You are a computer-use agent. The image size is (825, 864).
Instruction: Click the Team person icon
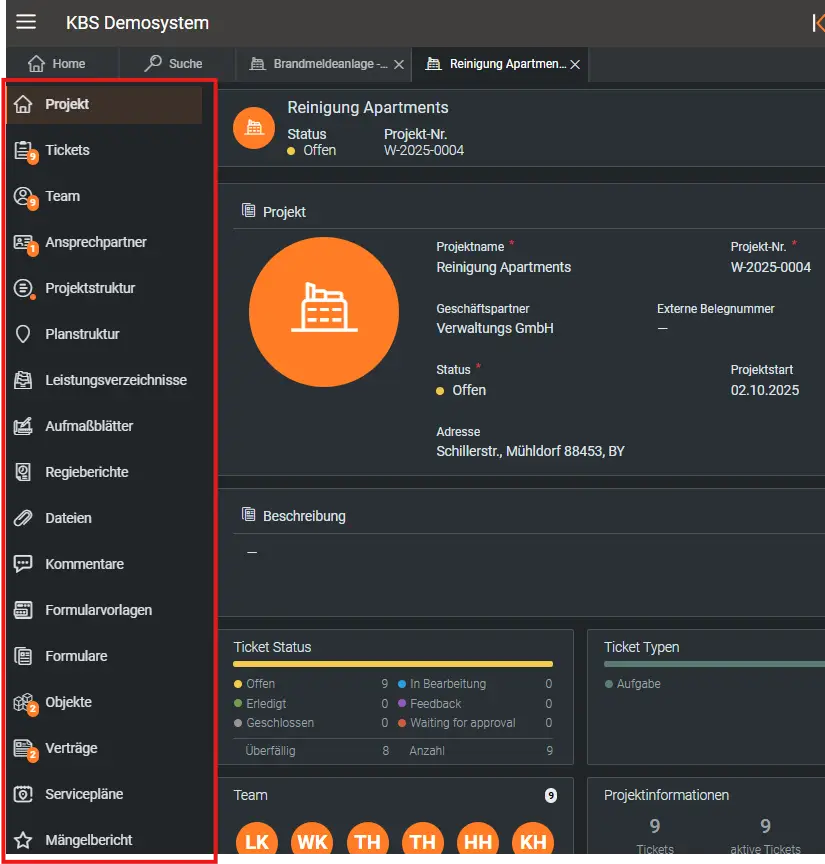click(23, 196)
